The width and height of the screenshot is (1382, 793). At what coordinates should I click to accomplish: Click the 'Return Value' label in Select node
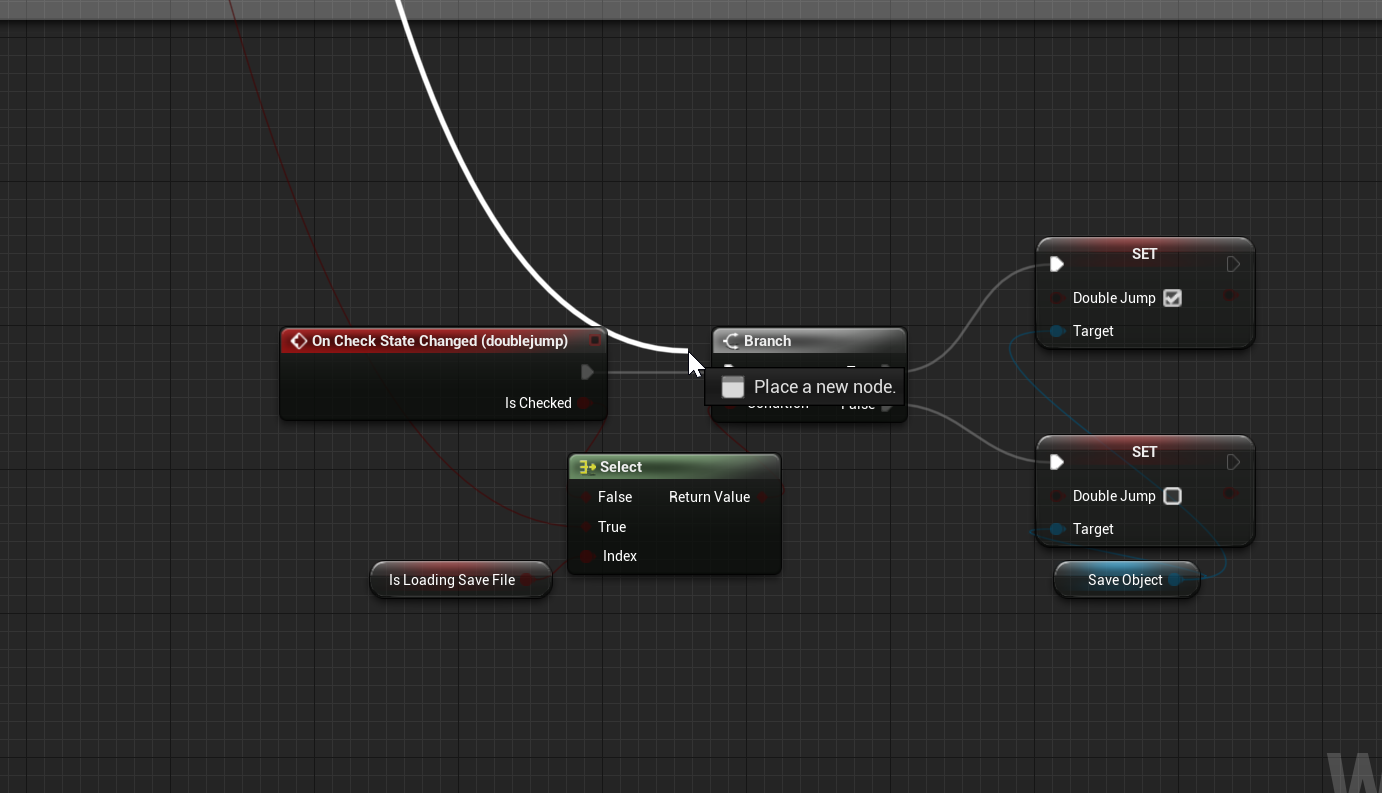[709, 497]
